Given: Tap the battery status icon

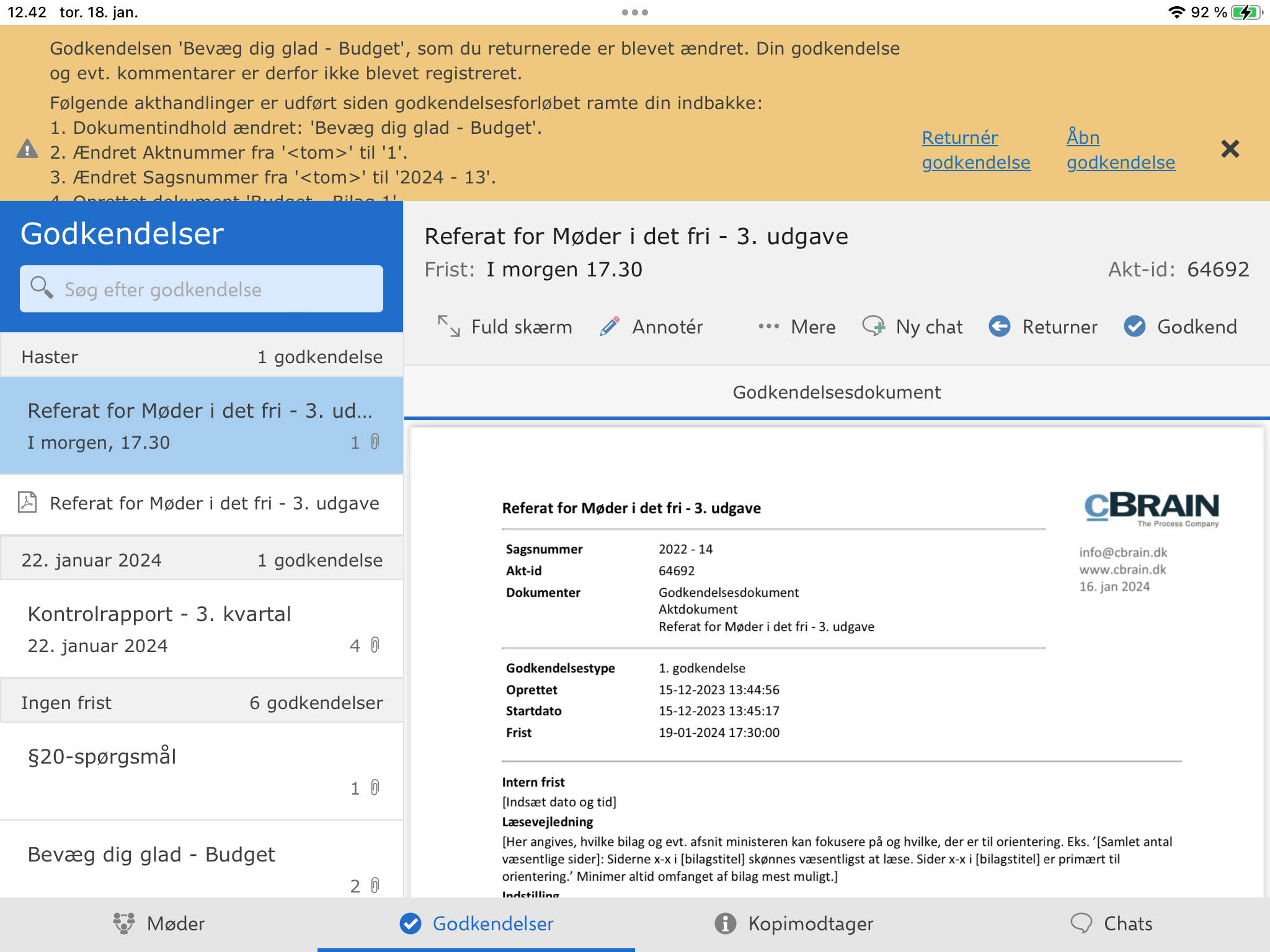Looking at the screenshot, I should click(x=1247, y=12).
